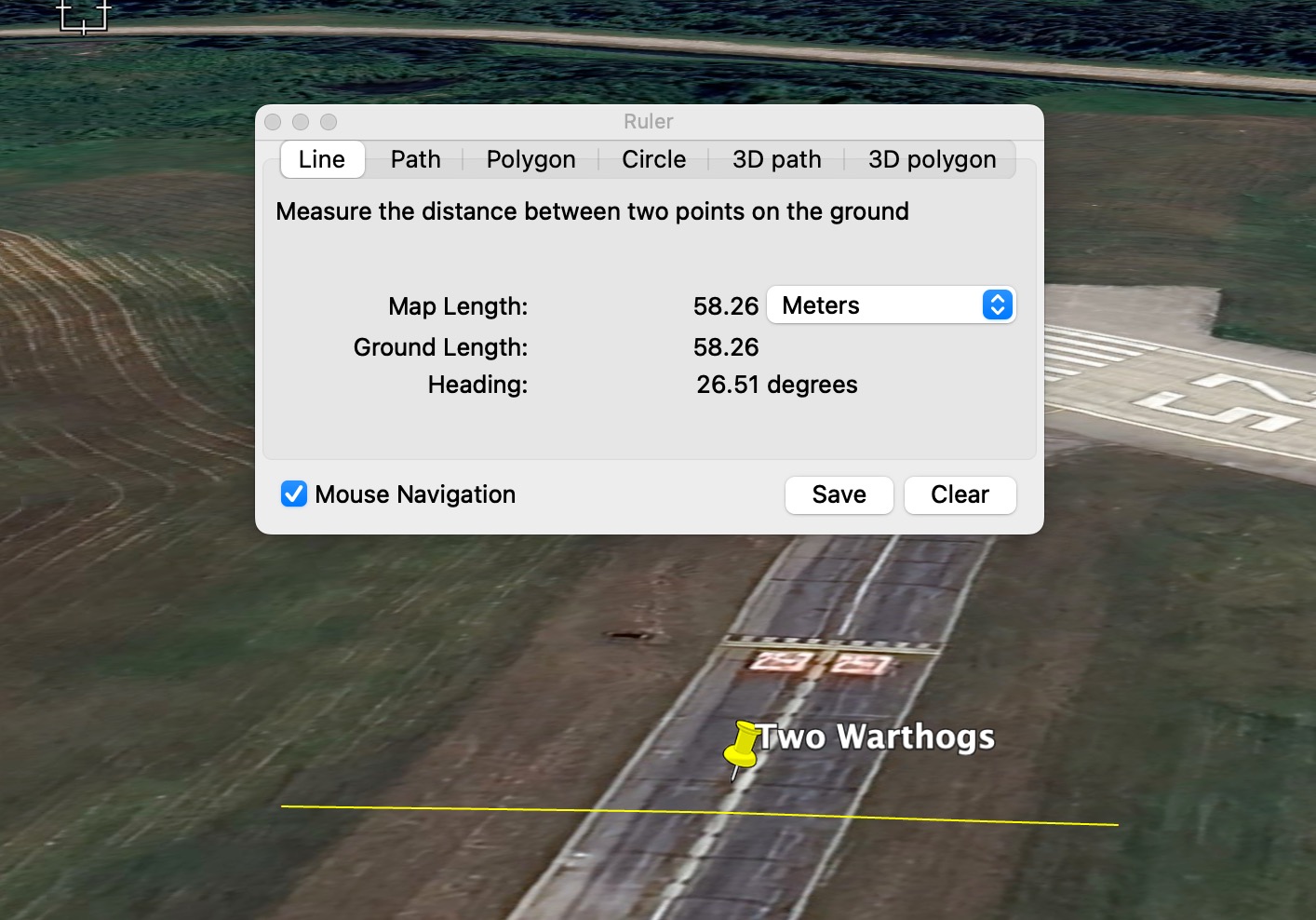Click the white bracket marker in top-left corner
The image size is (1316, 920).
pyautogui.click(x=84, y=17)
